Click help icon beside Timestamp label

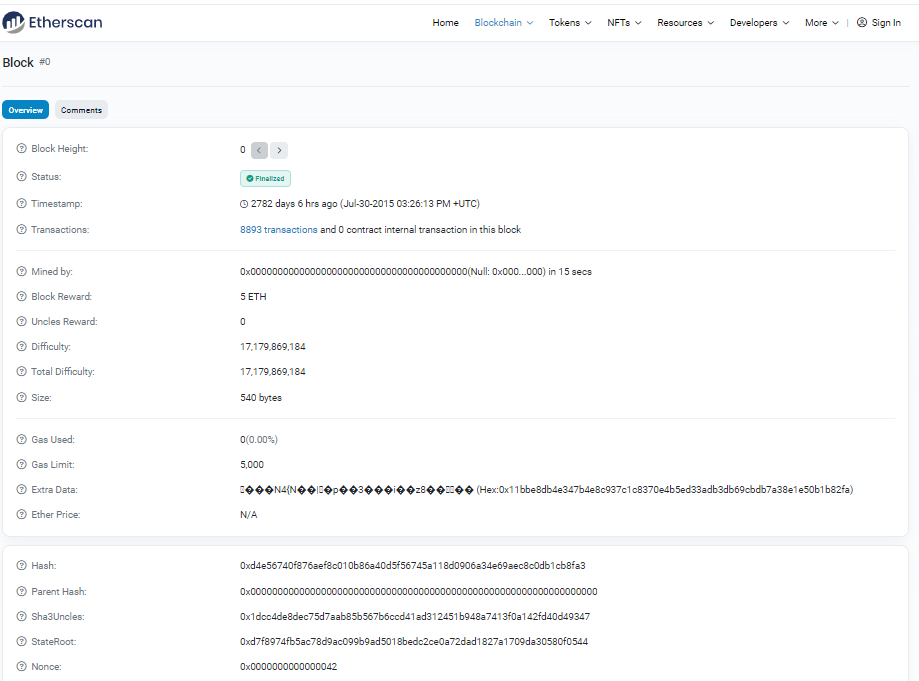[x=22, y=204]
